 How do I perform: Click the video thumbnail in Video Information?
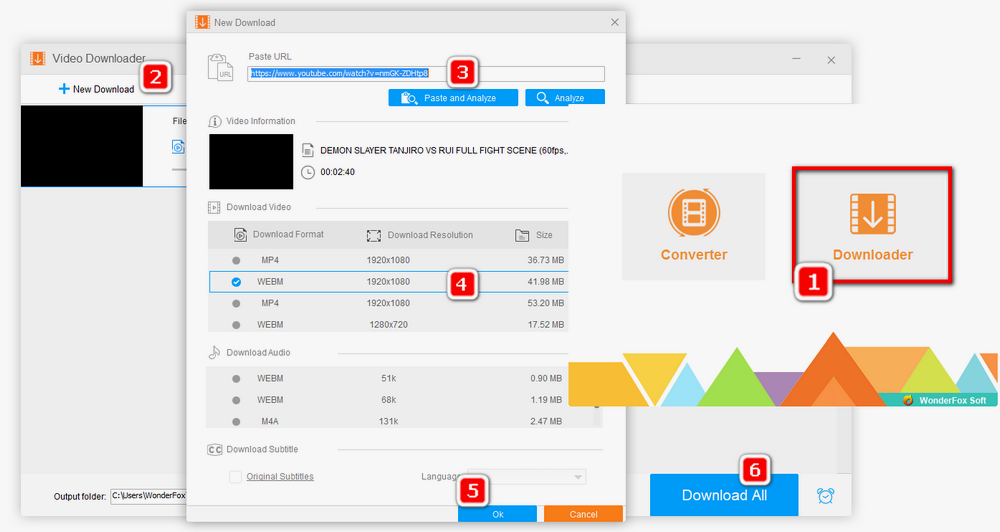(x=251, y=161)
